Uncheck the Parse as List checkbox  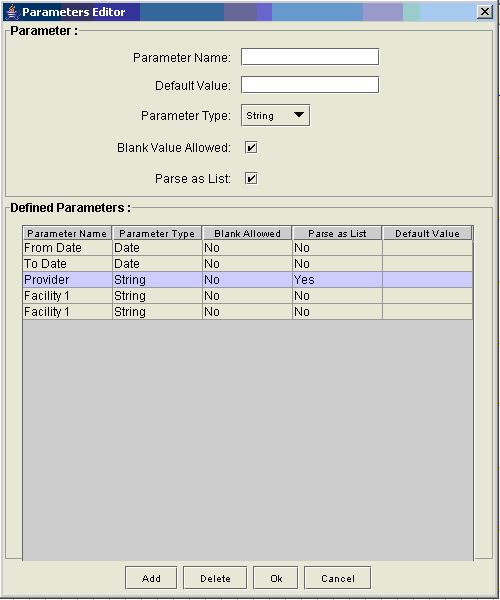click(x=251, y=179)
